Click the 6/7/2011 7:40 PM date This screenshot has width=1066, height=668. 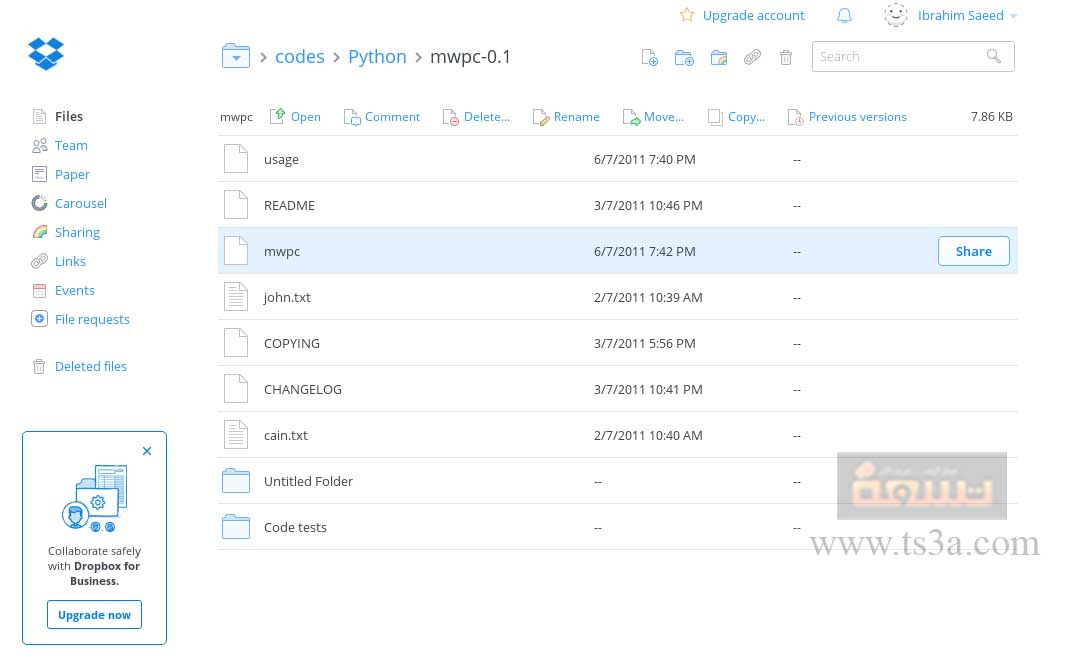644,160
